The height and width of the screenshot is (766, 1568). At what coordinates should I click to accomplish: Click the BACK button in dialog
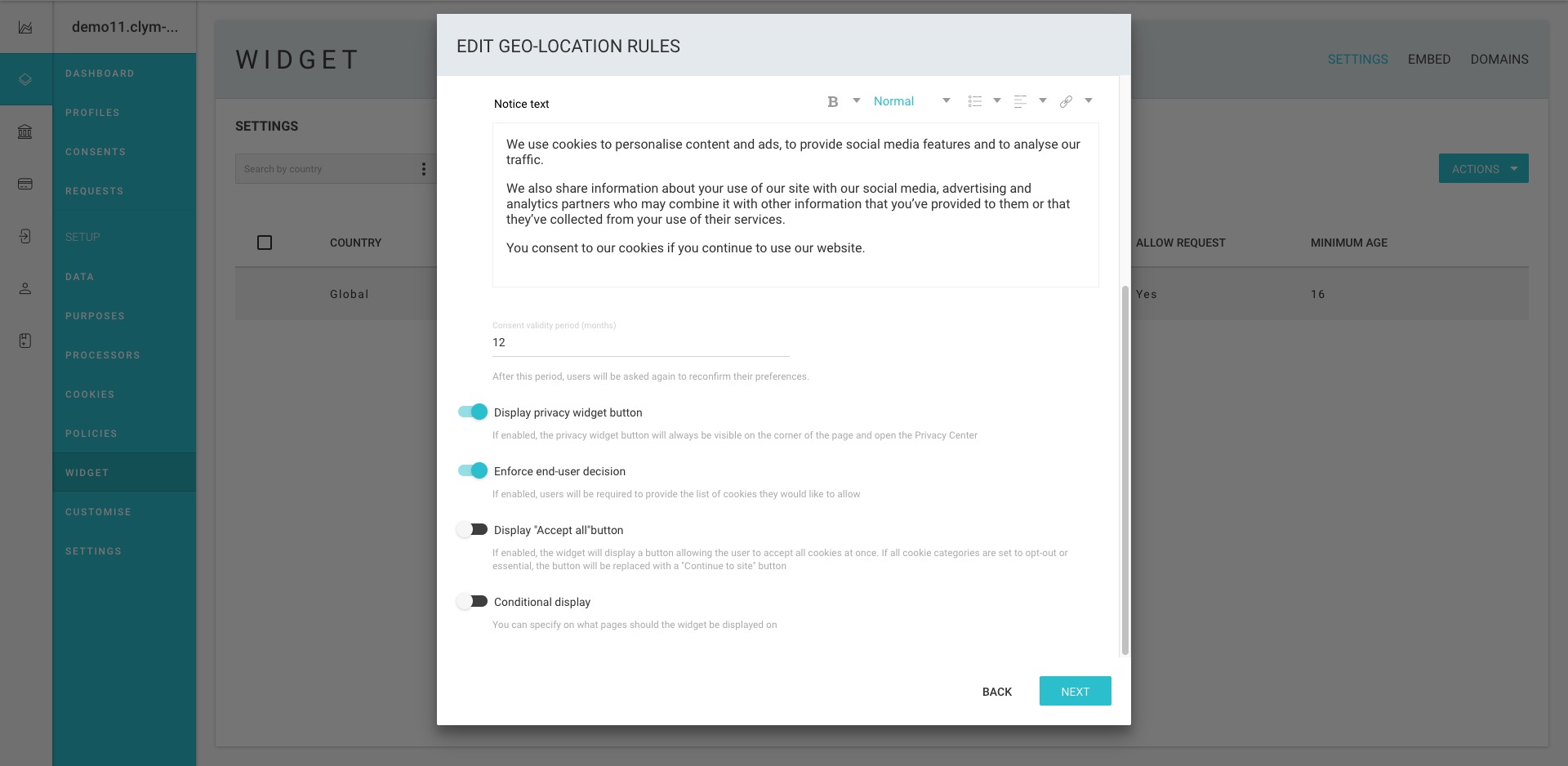coord(997,692)
